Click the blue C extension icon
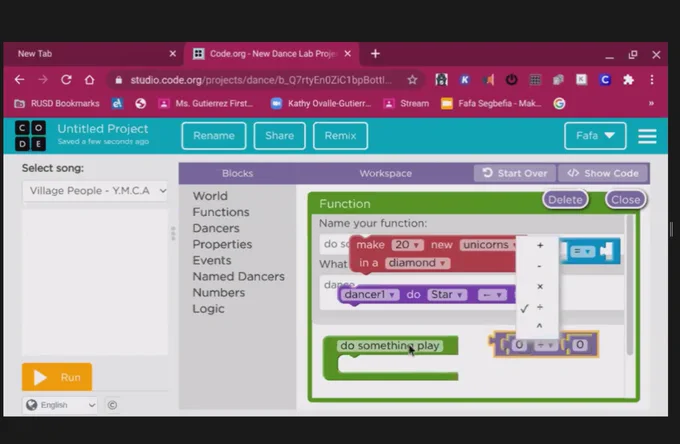The image size is (680, 444). point(605,80)
